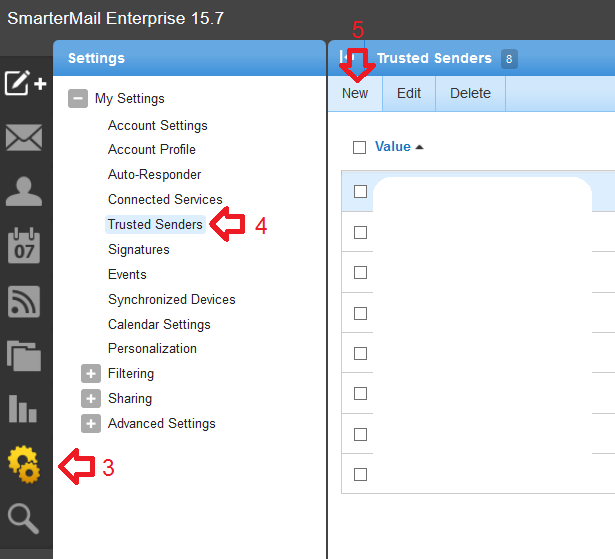The width and height of the screenshot is (615, 559).
Task: Open Personalization settings
Action: pyautogui.click(x=152, y=349)
